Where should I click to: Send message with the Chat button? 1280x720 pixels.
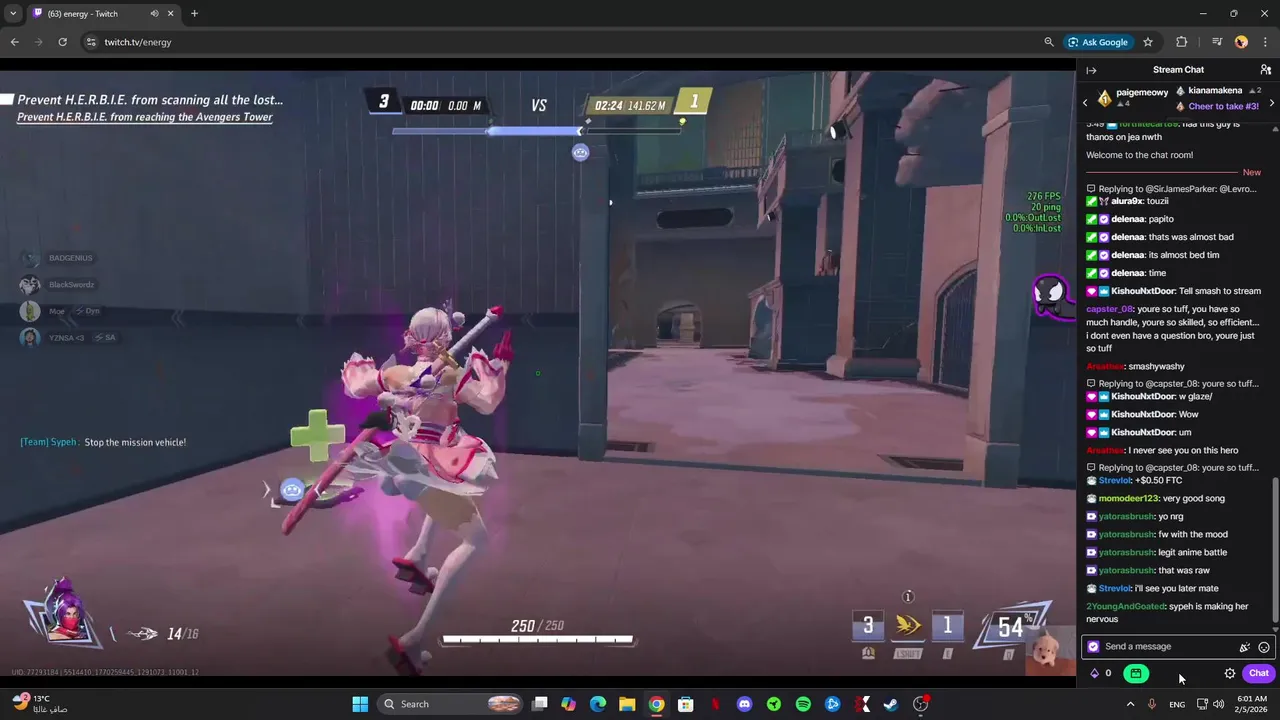(1258, 673)
